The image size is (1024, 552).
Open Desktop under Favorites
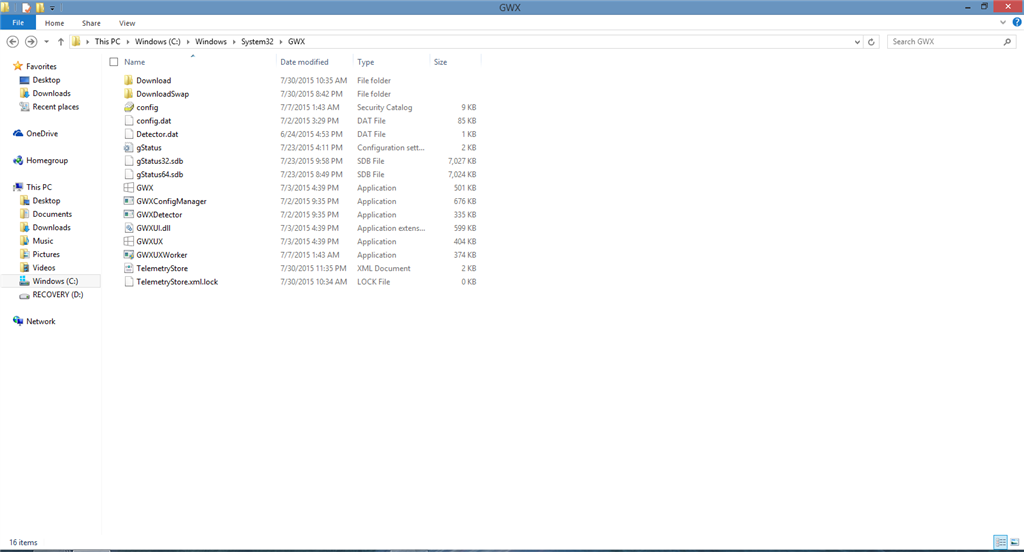pos(46,80)
